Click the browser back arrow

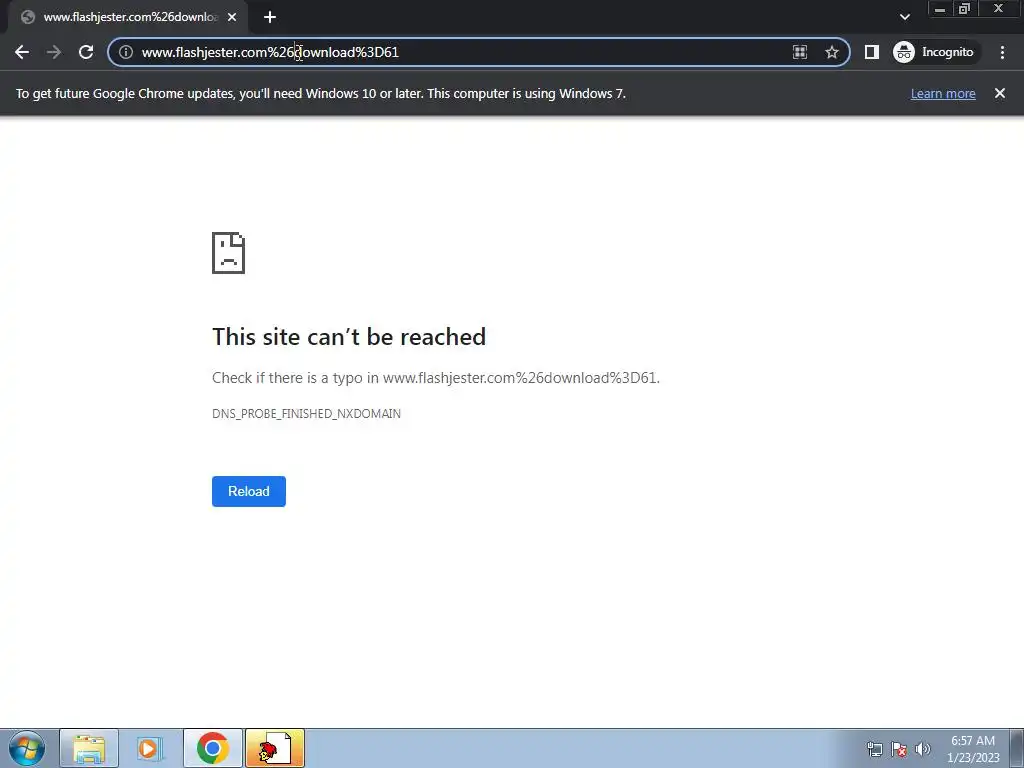(22, 52)
